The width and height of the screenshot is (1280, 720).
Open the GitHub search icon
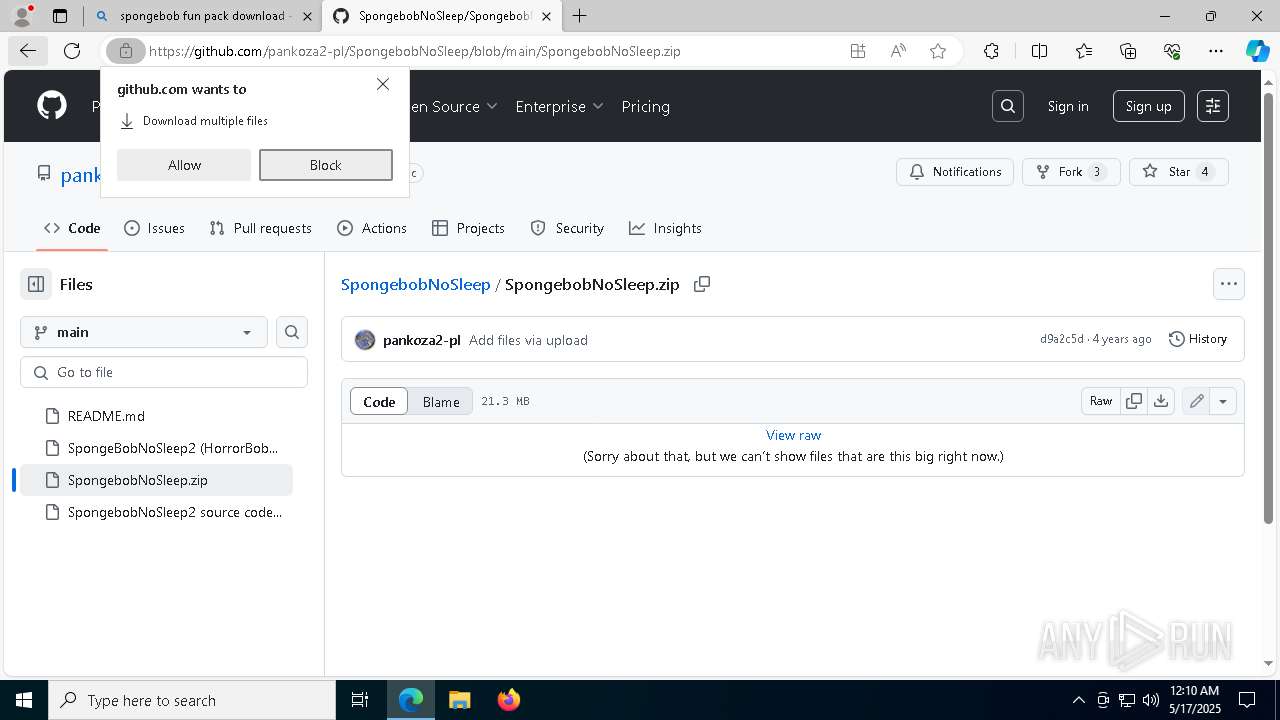point(1008,106)
